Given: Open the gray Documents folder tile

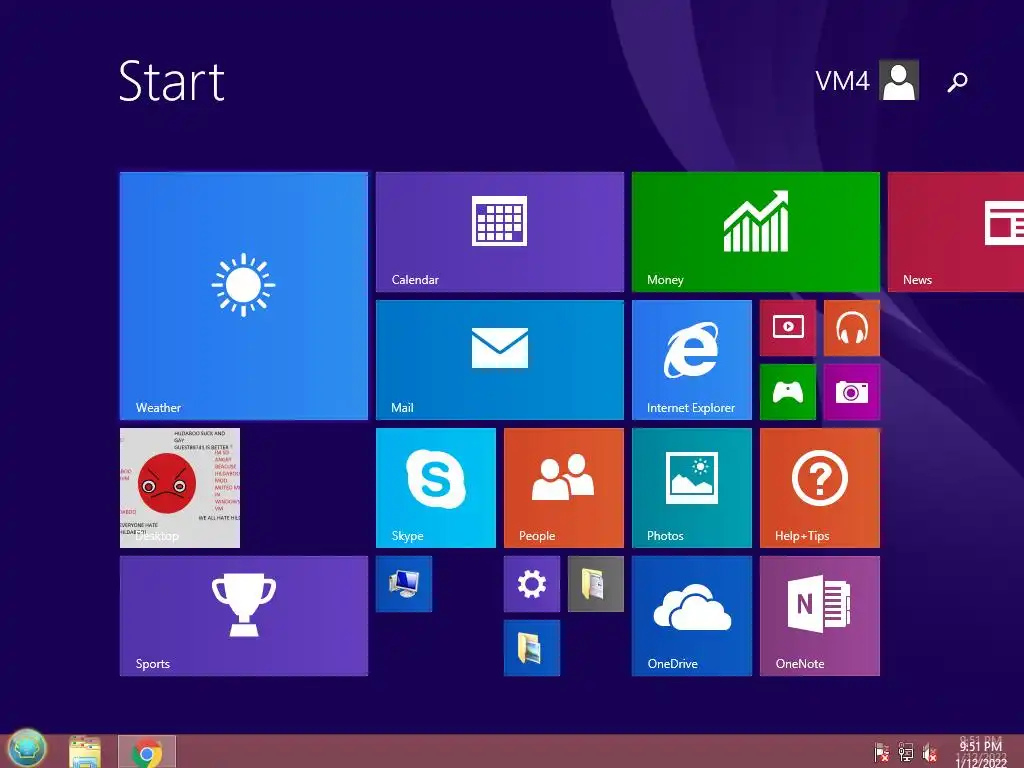Looking at the screenshot, I should (x=596, y=584).
